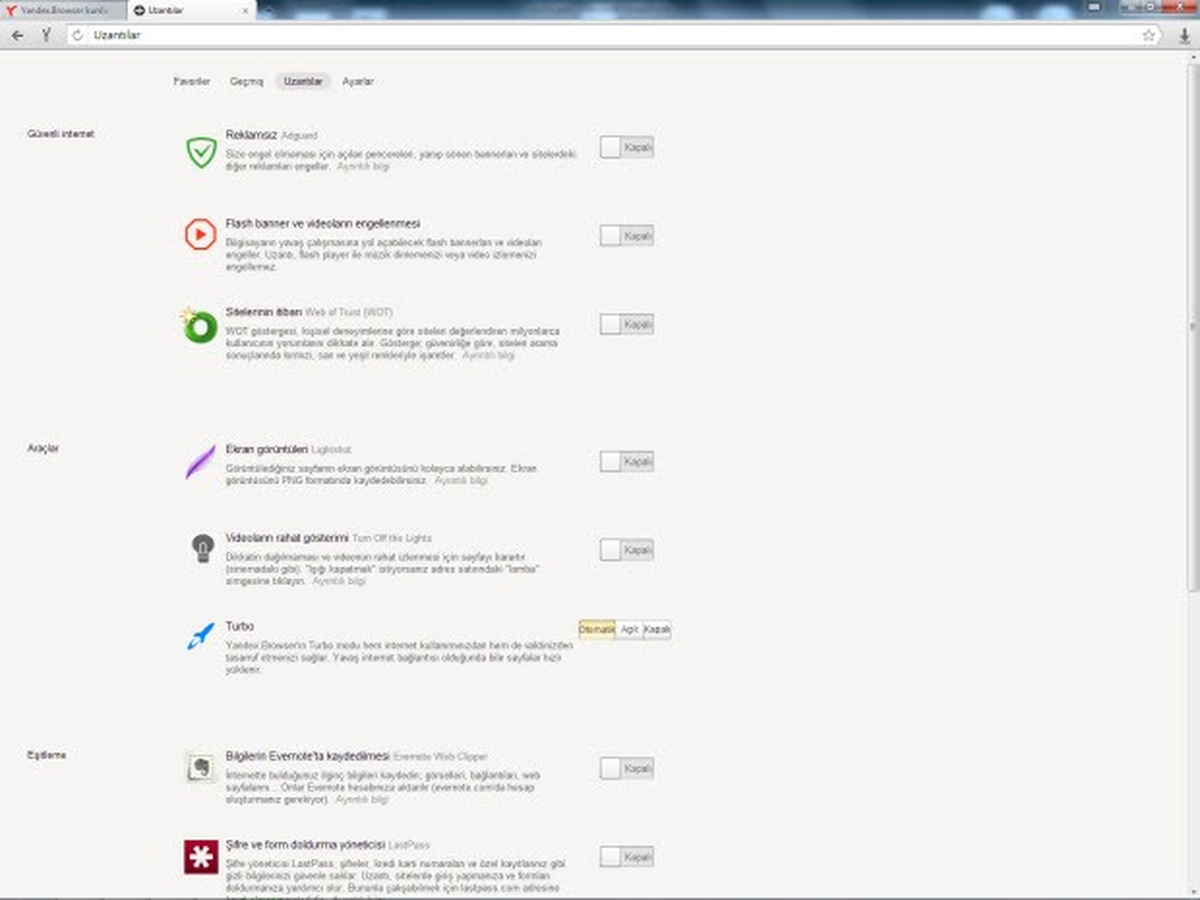This screenshot has width=1200, height=900.
Task: Open downloads with the arrow icon
Action: [1184, 35]
